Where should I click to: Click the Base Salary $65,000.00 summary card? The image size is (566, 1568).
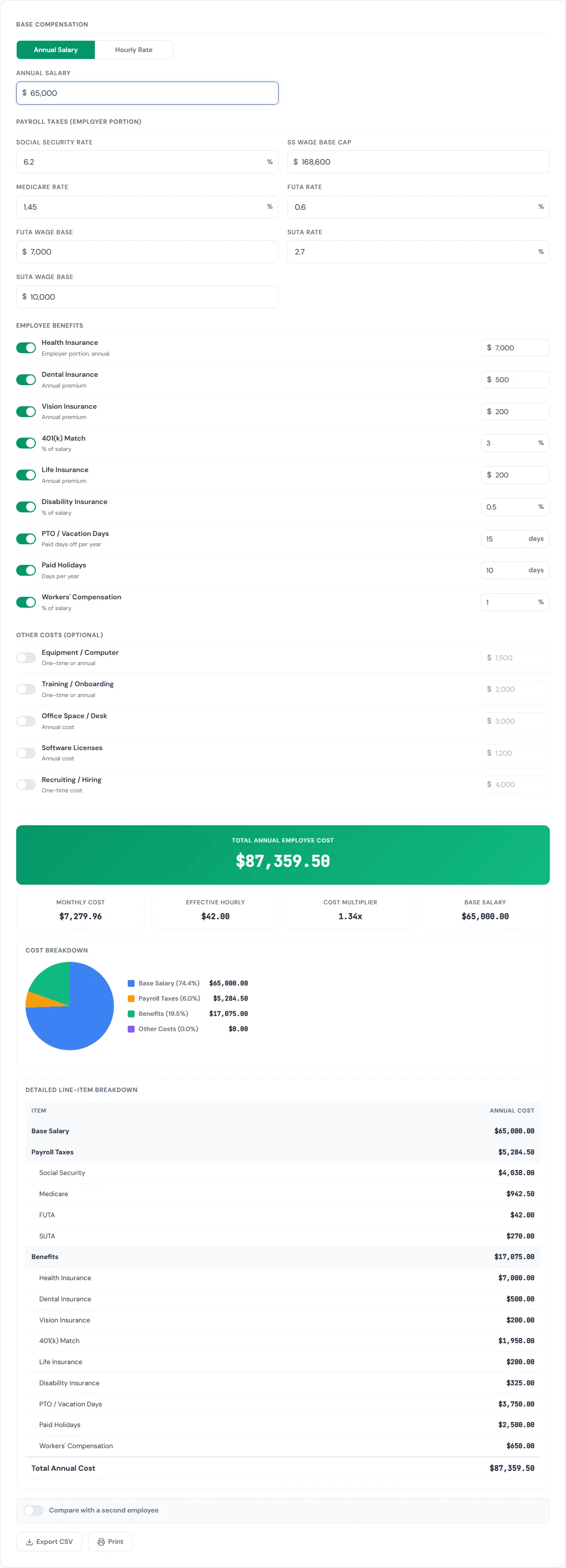pos(485,910)
